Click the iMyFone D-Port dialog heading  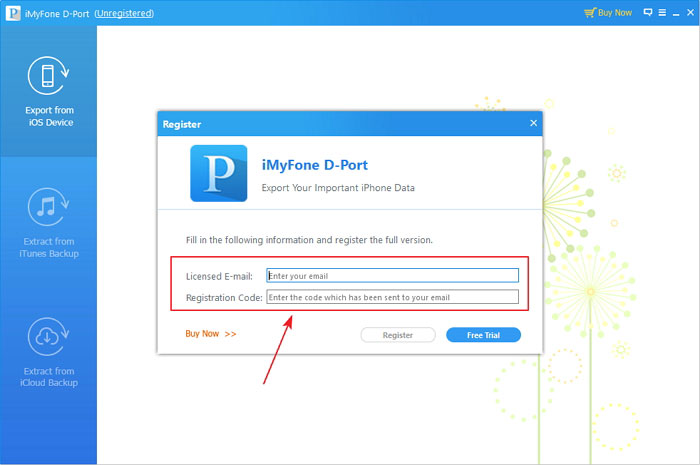pos(315,165)
